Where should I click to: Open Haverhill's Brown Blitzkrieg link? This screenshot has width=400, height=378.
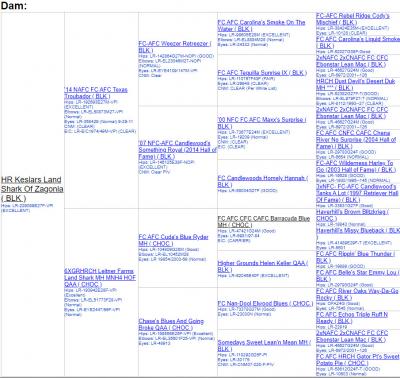[x=353, y=215]
